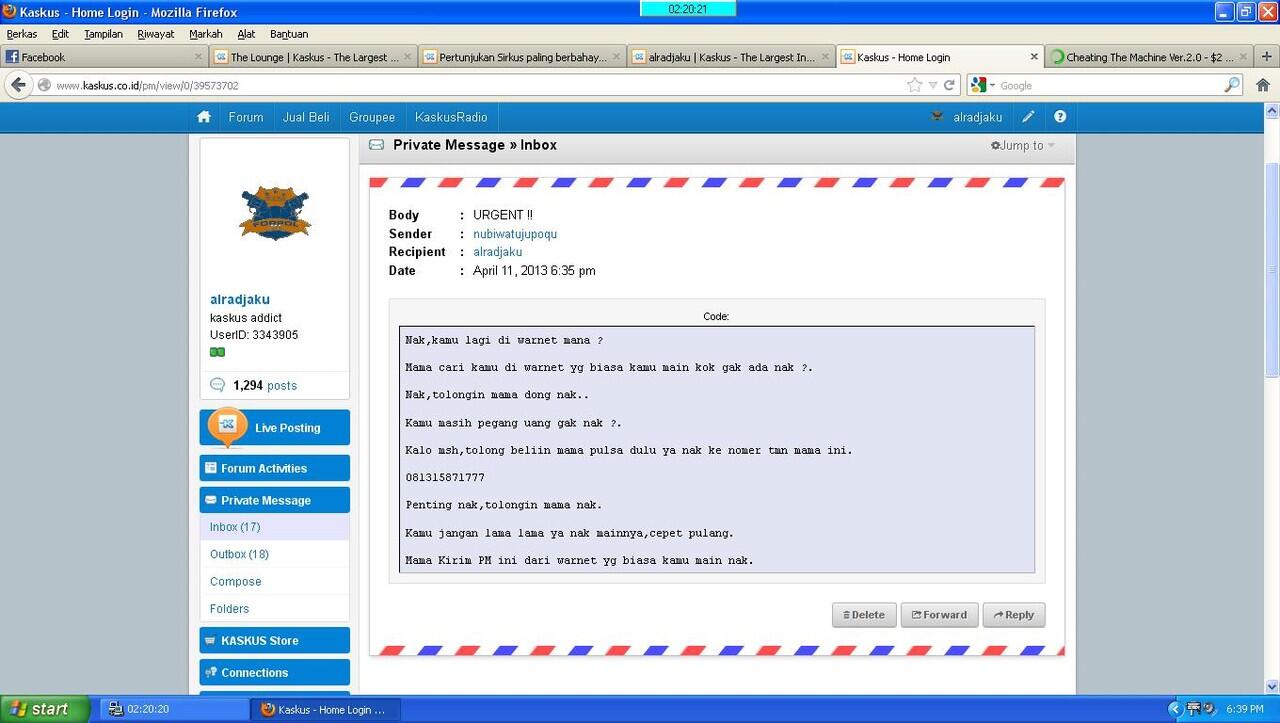Bookmark this page with the star icon
The width and height of the screenshot is (1280, 723).
coord(914,85)
